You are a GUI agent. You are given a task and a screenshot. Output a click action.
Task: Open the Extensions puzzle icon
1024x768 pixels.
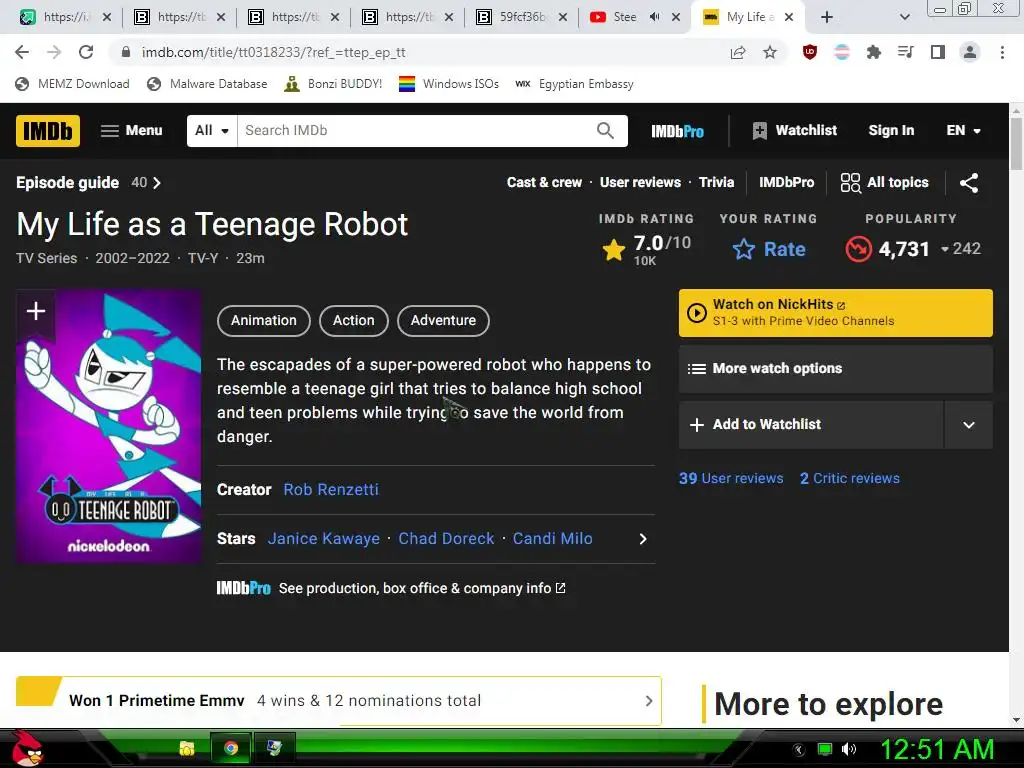coord(874,52)
